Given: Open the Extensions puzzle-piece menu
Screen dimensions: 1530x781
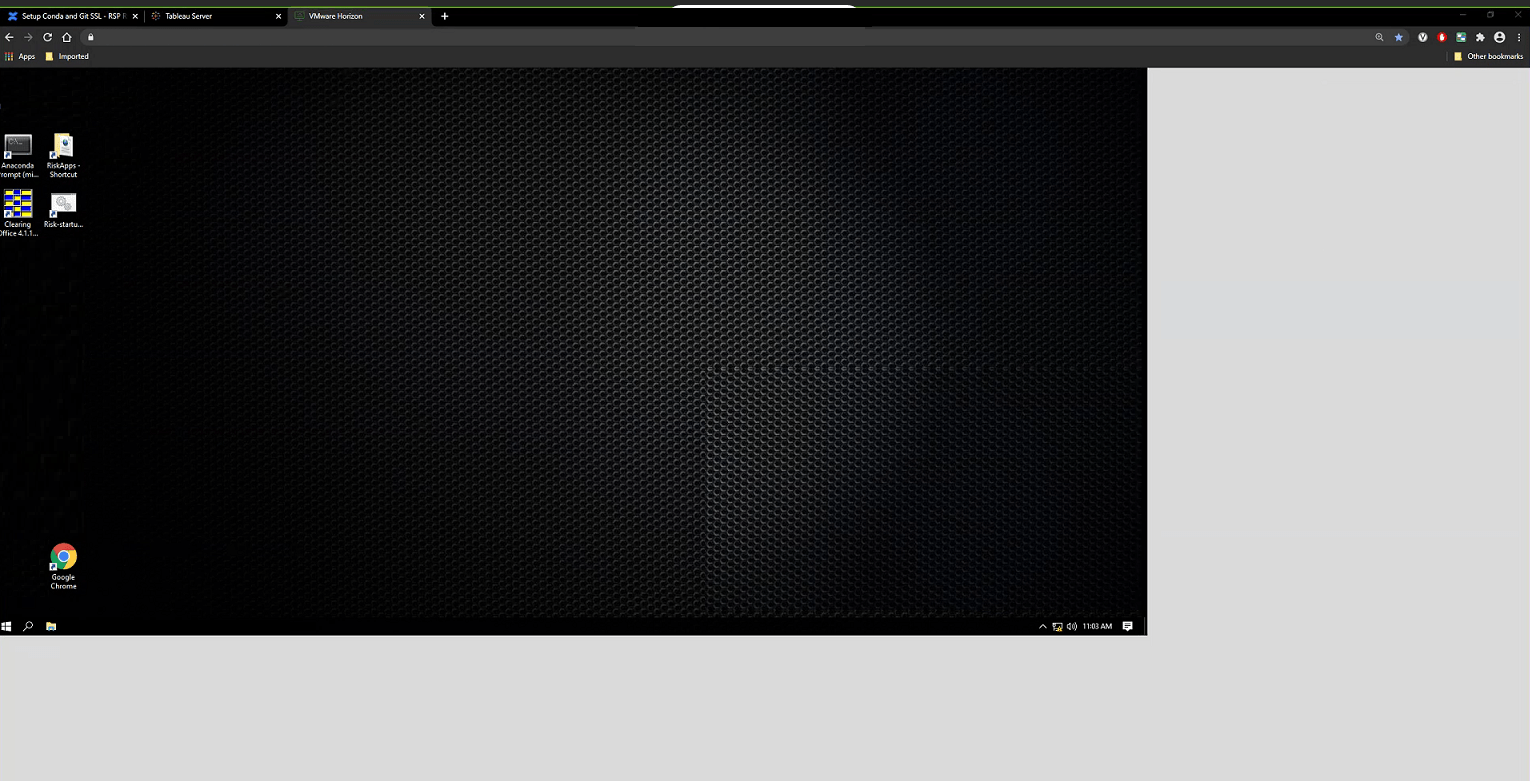Looking at the screenshot, I should click(1480, 37).
